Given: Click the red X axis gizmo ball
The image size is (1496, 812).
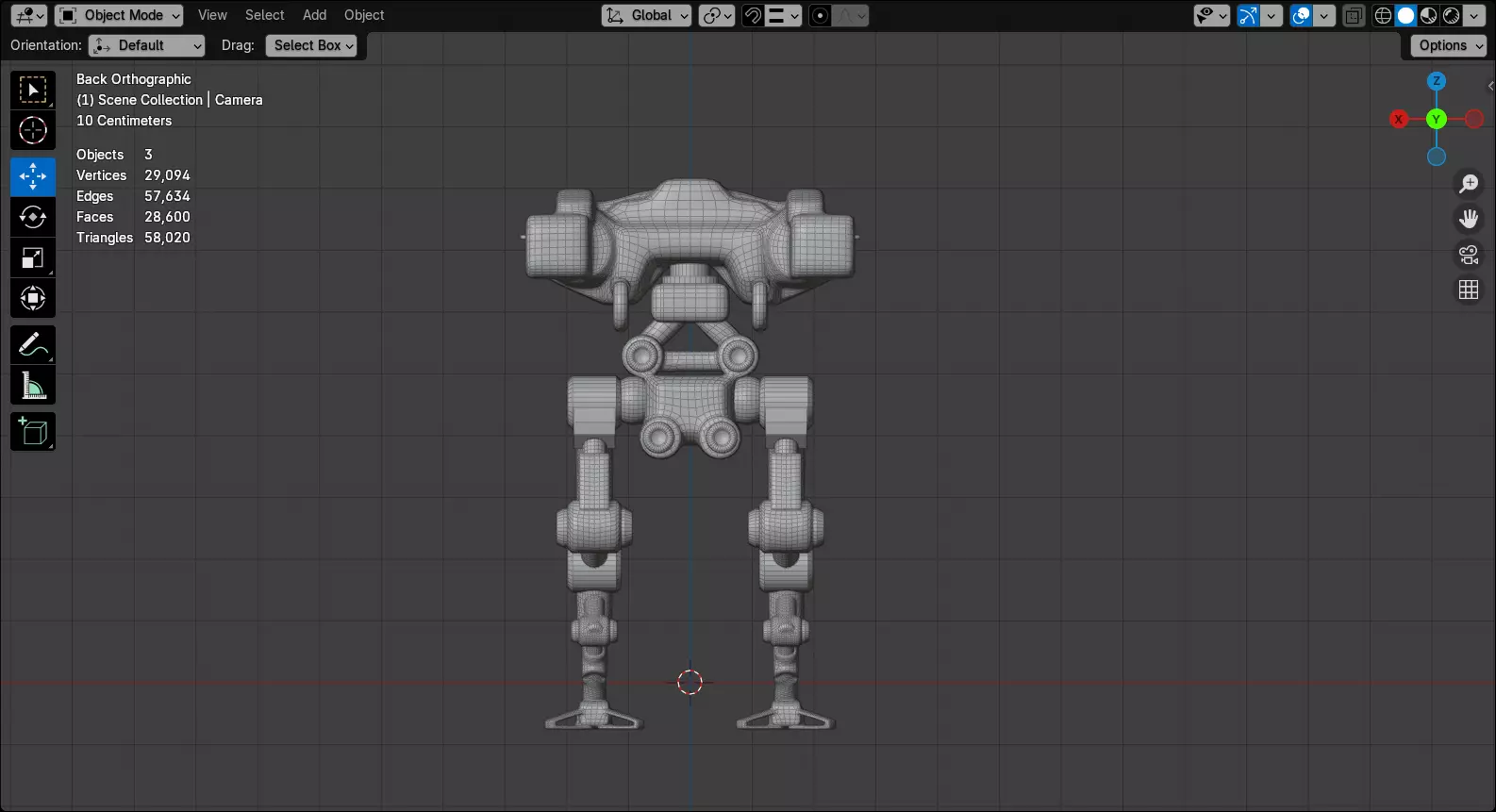Looking at the screenshot, I should 1399,119.
